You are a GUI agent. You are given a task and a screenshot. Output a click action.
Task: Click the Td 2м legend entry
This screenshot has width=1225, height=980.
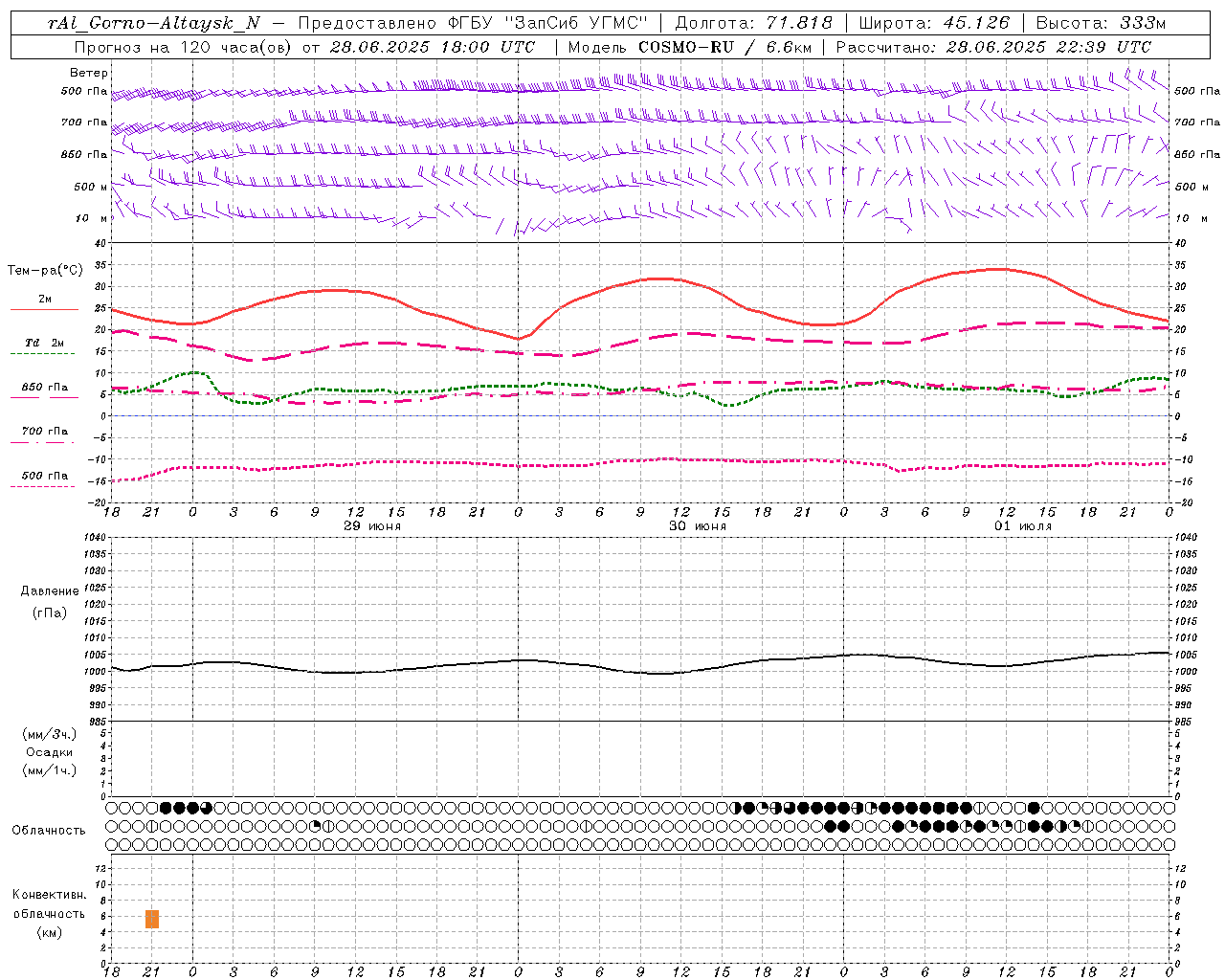pos(44,343)
